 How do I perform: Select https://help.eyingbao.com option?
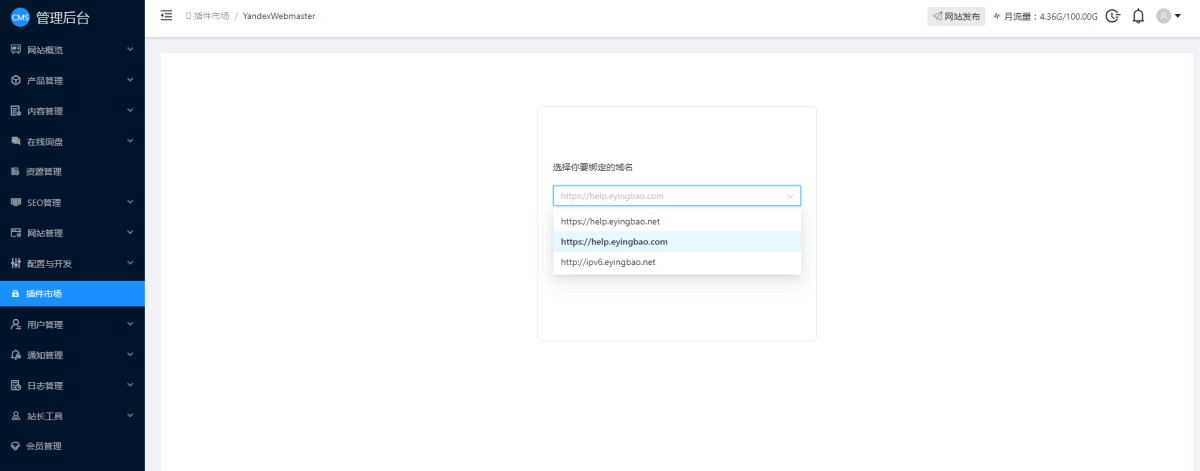pos(677,241)
